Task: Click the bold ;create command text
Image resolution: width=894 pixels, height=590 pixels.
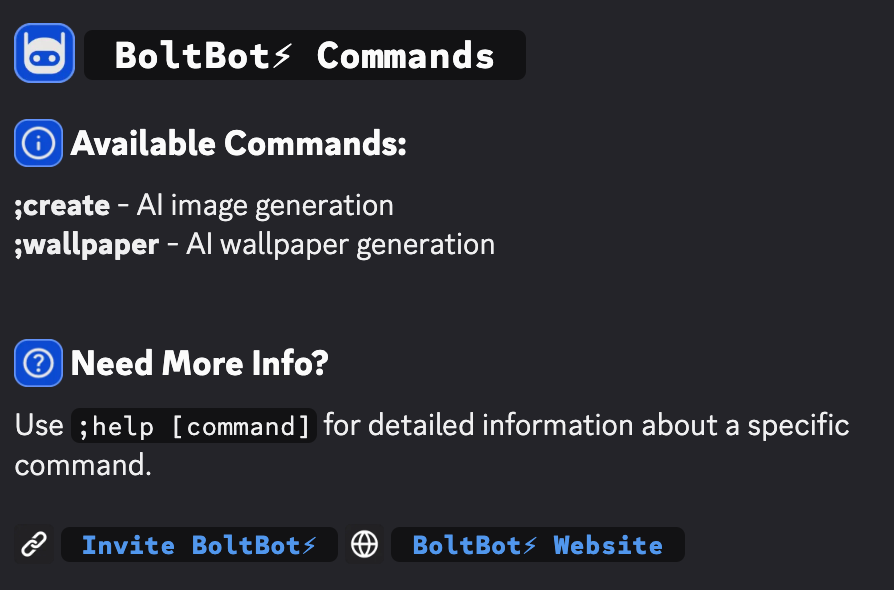Action: point(62,205)
